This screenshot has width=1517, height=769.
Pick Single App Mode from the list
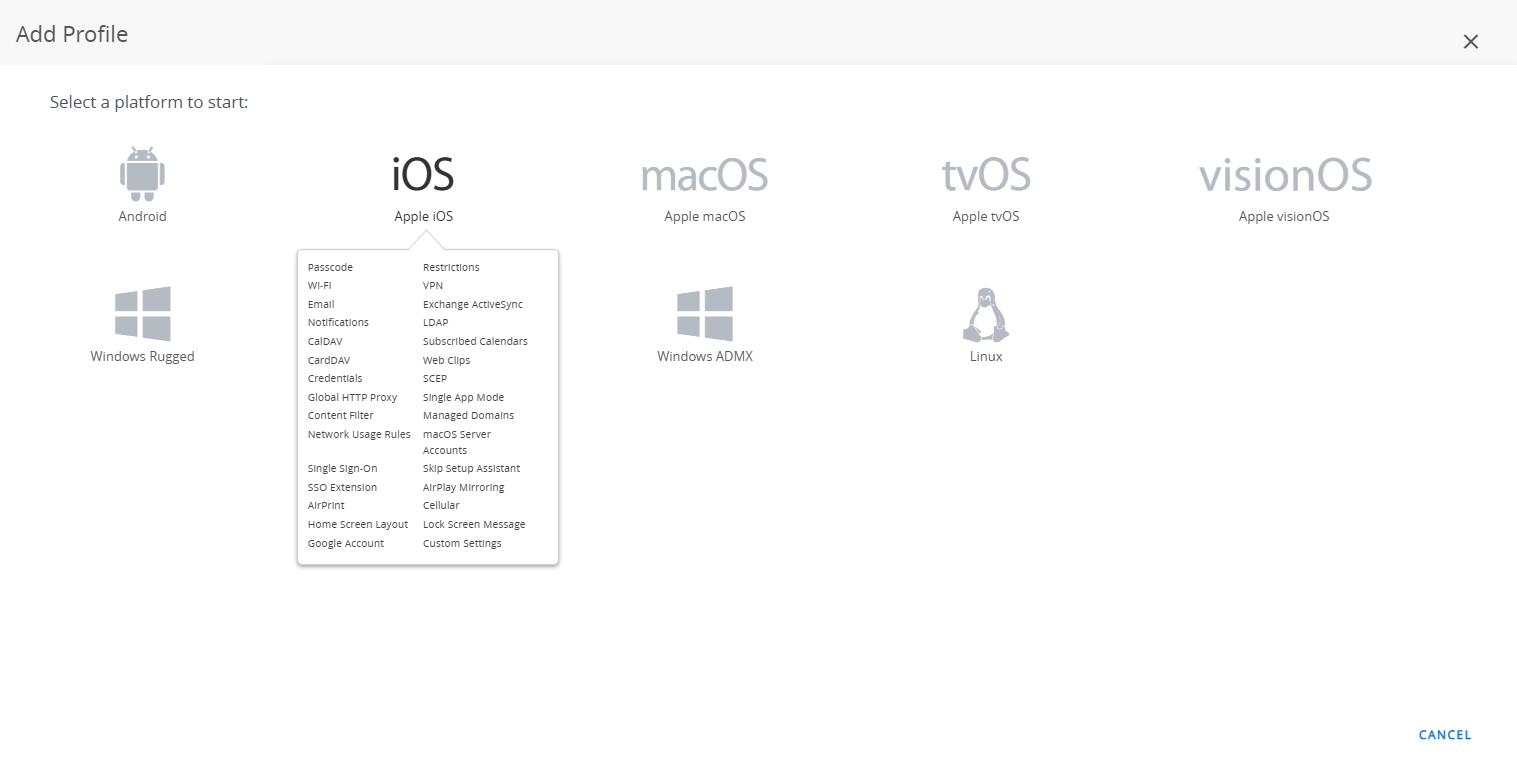point(463,397)
